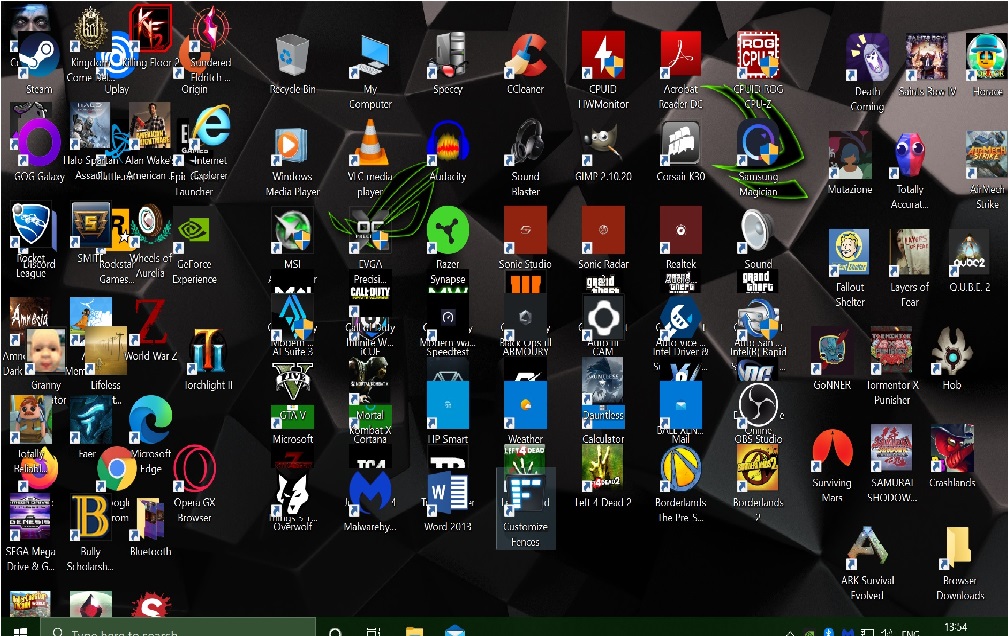Launch GOG Galaxy client
This screenshot has height=636, width=1008.
[39, 143]
